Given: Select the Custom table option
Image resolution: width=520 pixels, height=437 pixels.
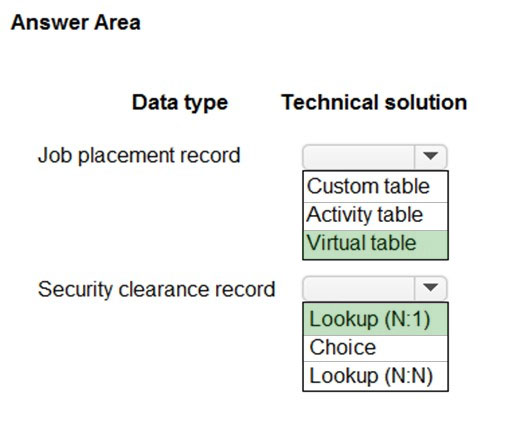Looking at the screenshot, I should point(375,186).
